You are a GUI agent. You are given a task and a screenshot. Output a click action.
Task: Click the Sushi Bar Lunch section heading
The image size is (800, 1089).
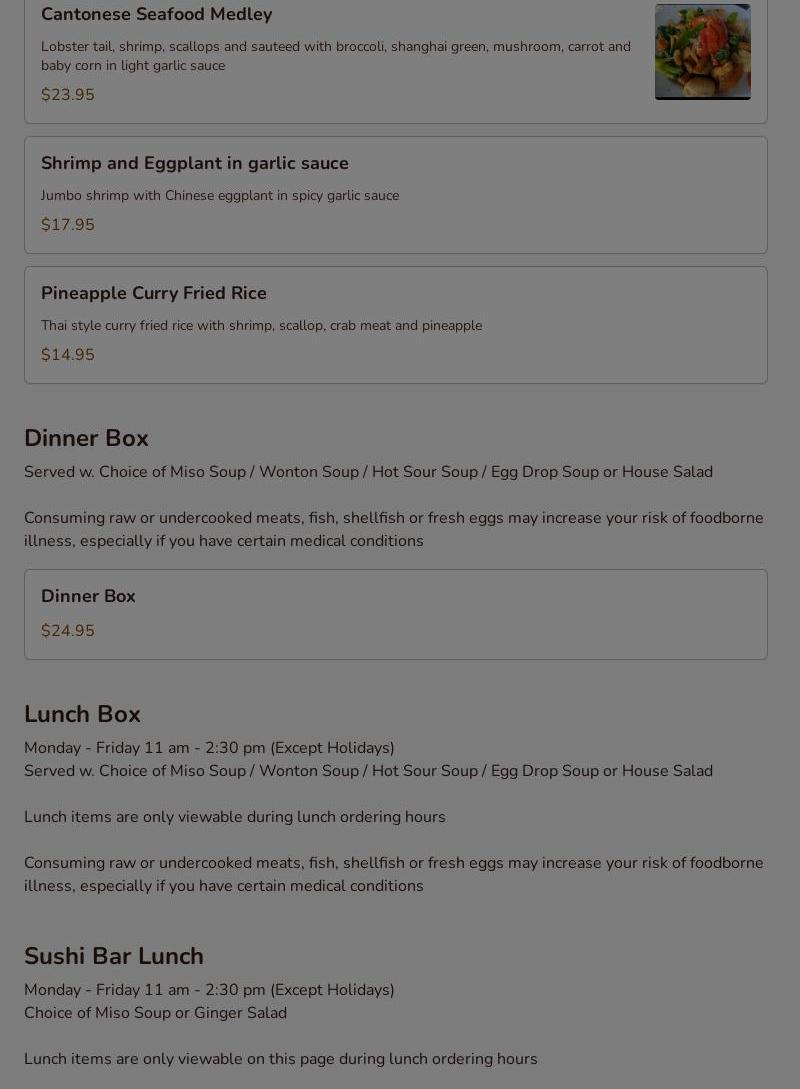tap(113, 956)
